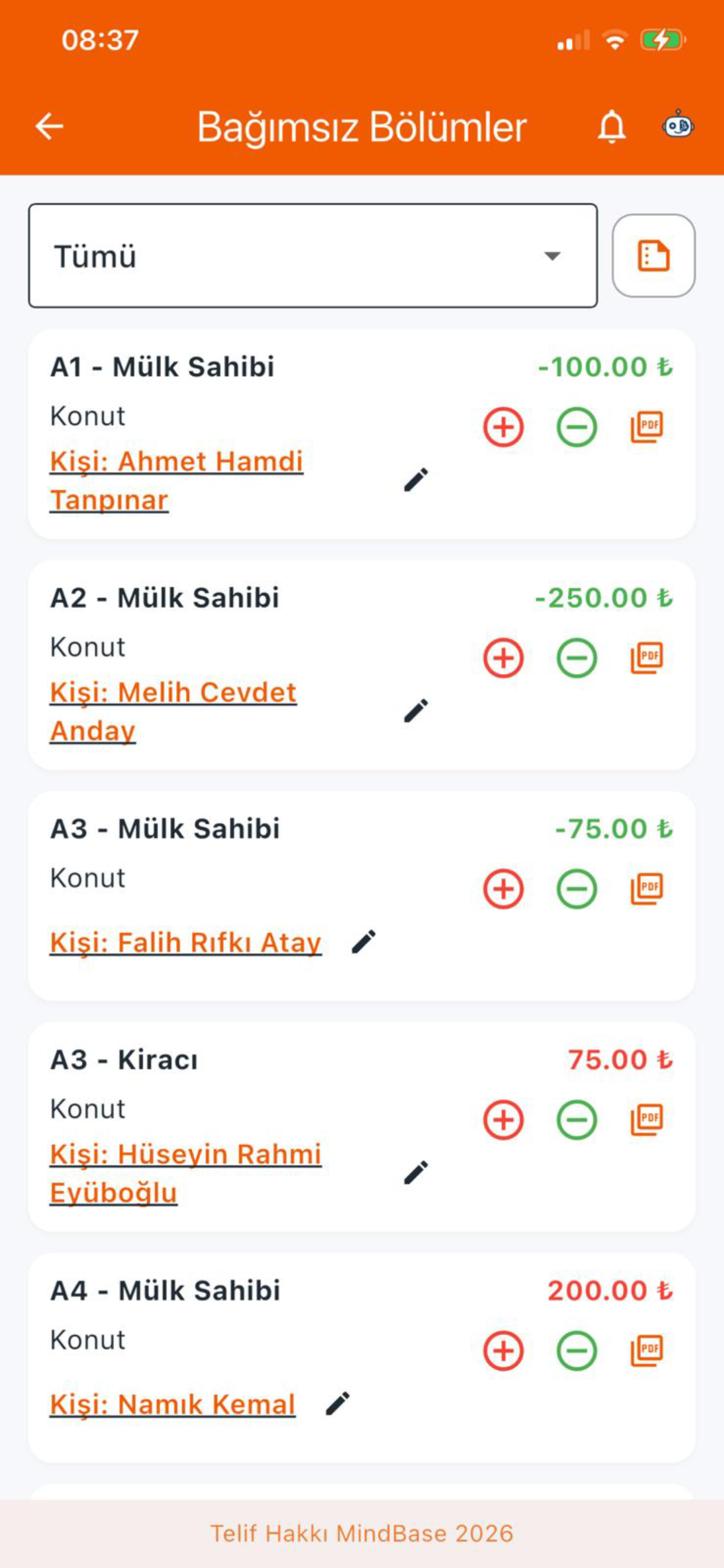Tap the document report button beside filter
Screen dimensions: 724x1568
(653, 256)
